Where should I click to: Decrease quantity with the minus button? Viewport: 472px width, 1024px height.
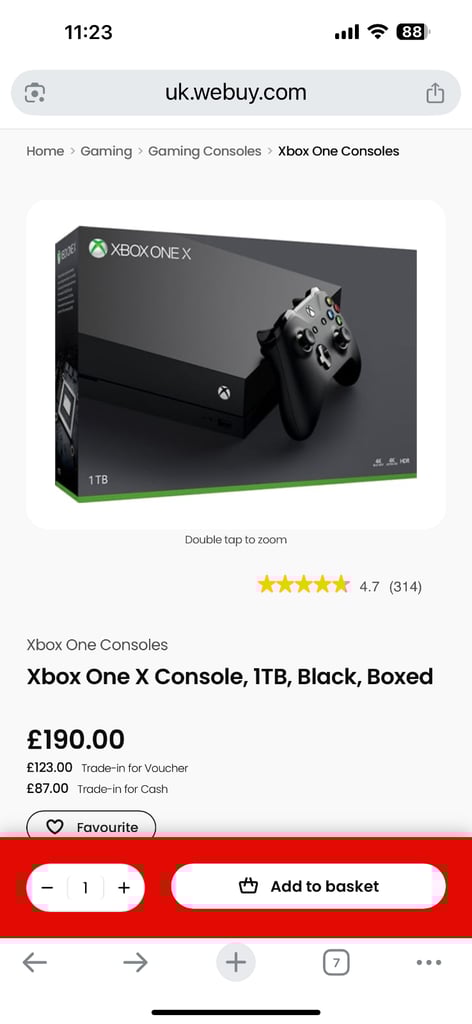47,888
